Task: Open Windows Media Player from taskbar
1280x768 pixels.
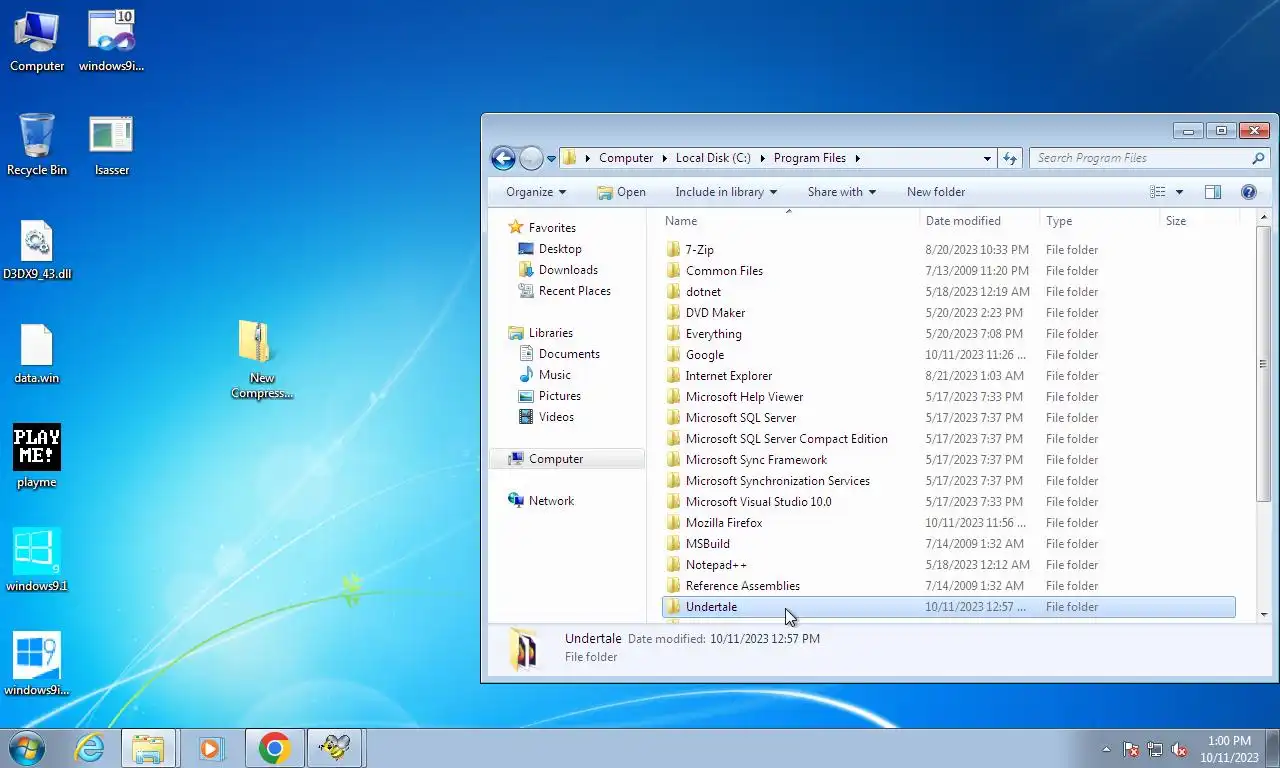Action: 211,748
